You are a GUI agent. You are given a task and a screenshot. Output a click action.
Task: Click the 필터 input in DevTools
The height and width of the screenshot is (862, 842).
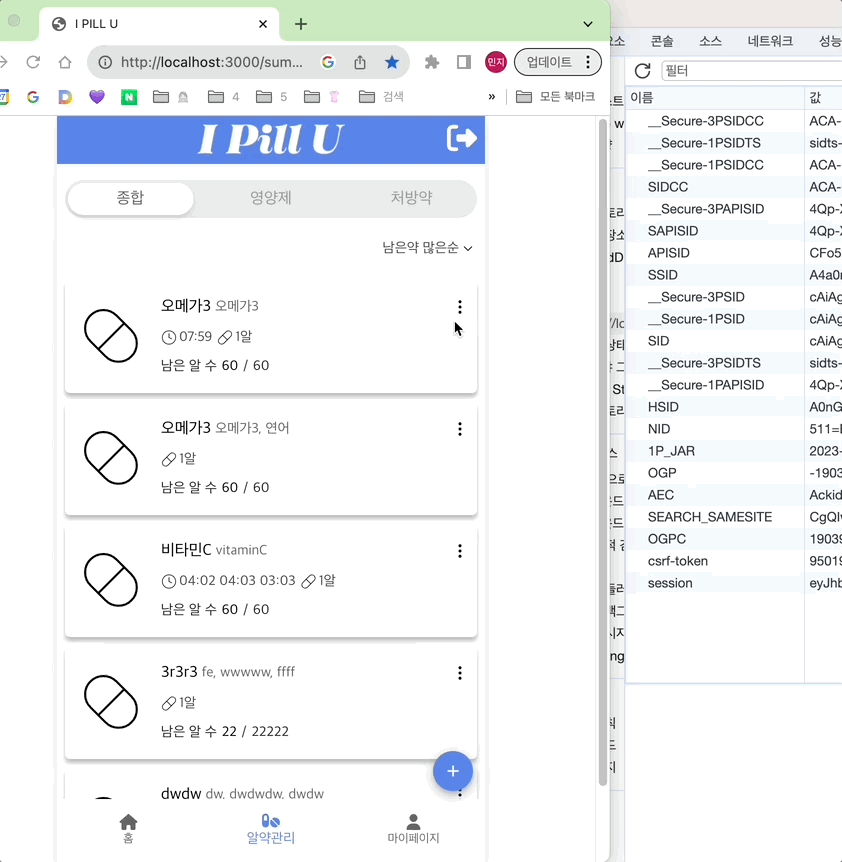click(x=751, y=70)
